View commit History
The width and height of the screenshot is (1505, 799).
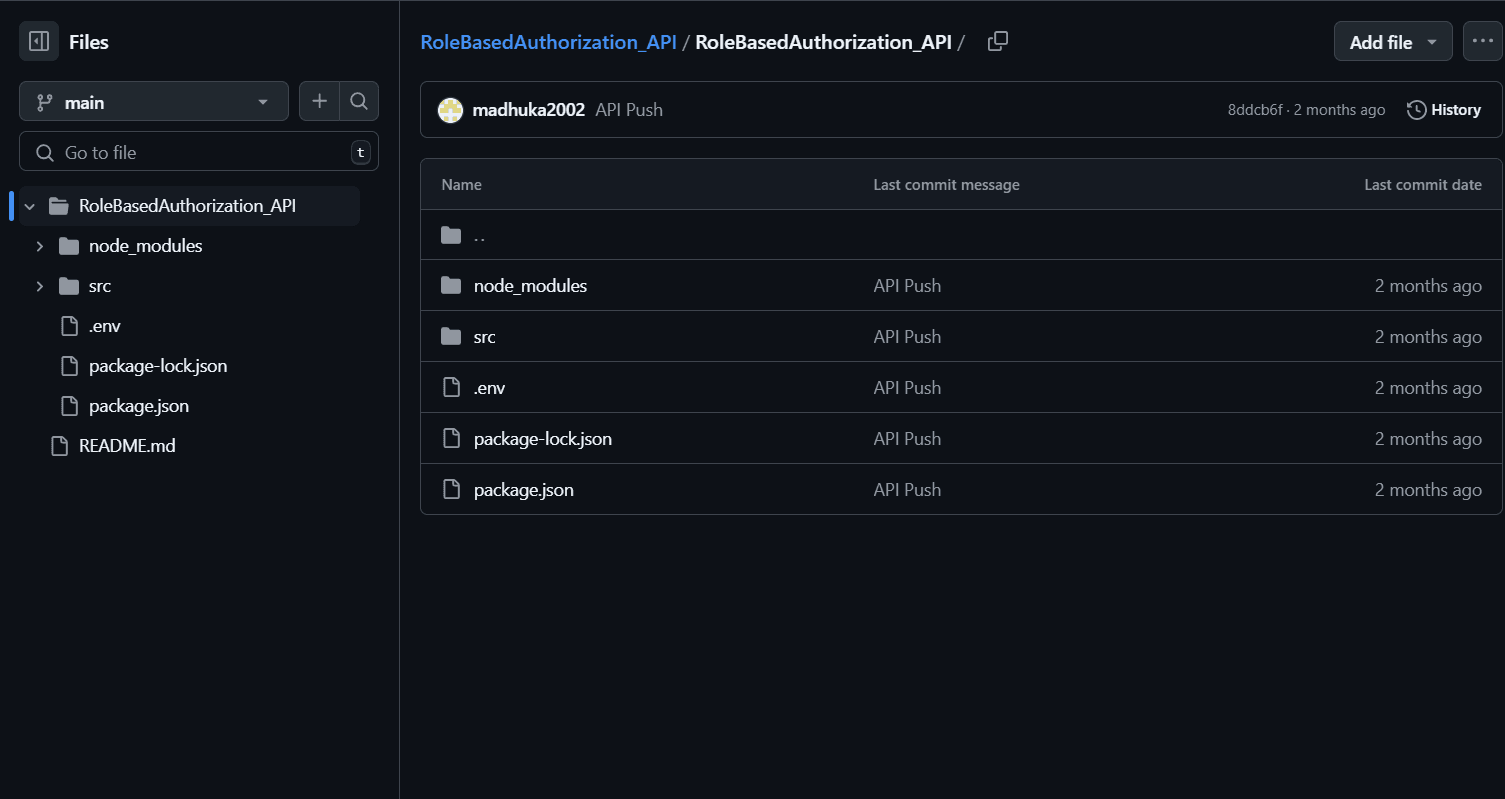[1444, 110]
